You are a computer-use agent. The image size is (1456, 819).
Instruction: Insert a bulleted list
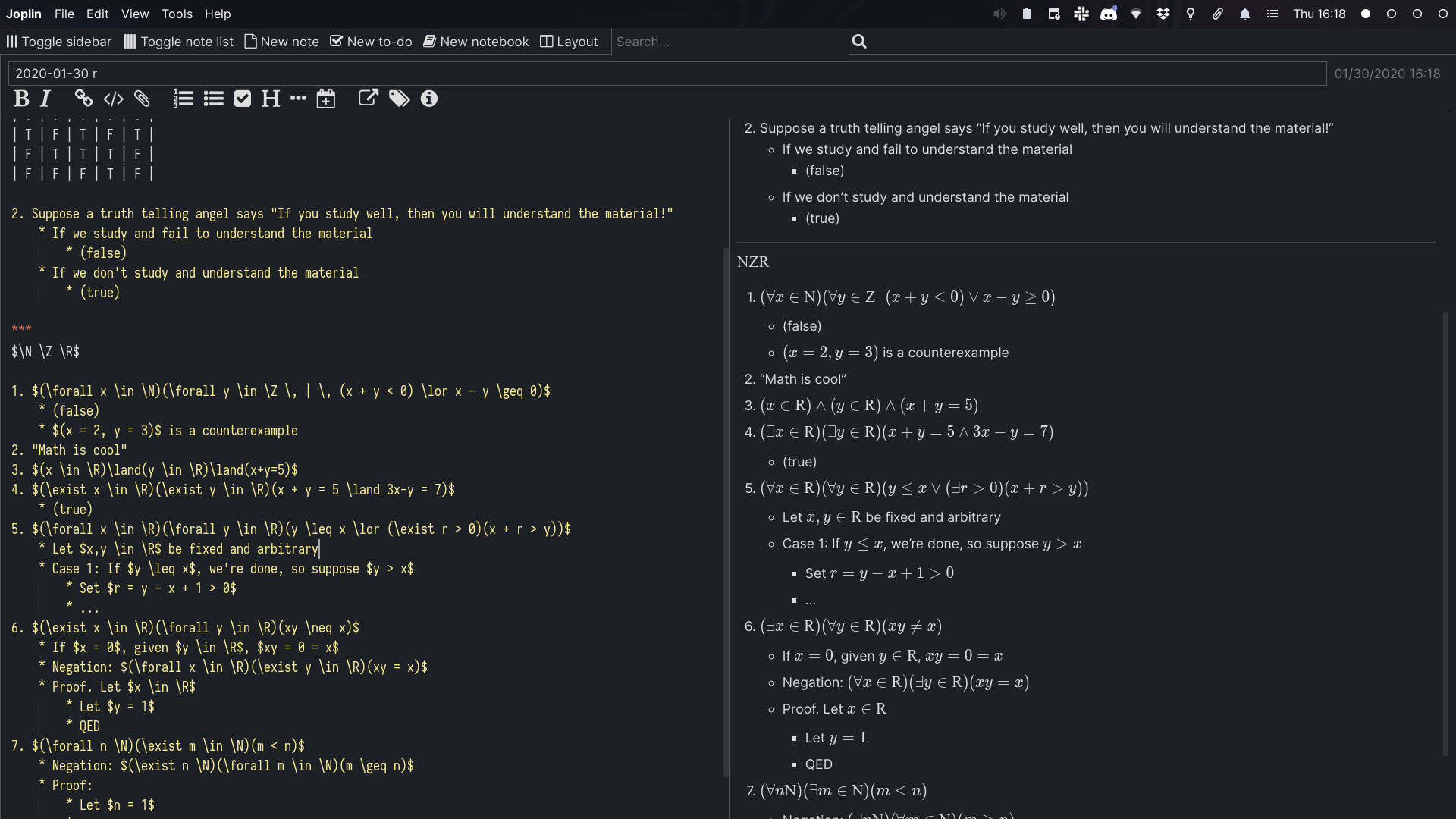[x=214, y=99]
